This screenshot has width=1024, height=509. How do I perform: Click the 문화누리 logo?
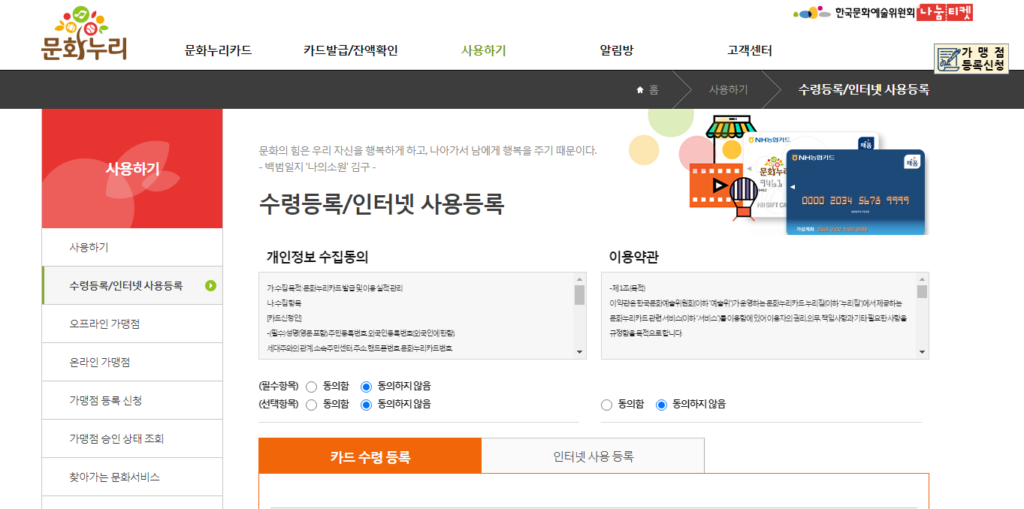point(84,33)
